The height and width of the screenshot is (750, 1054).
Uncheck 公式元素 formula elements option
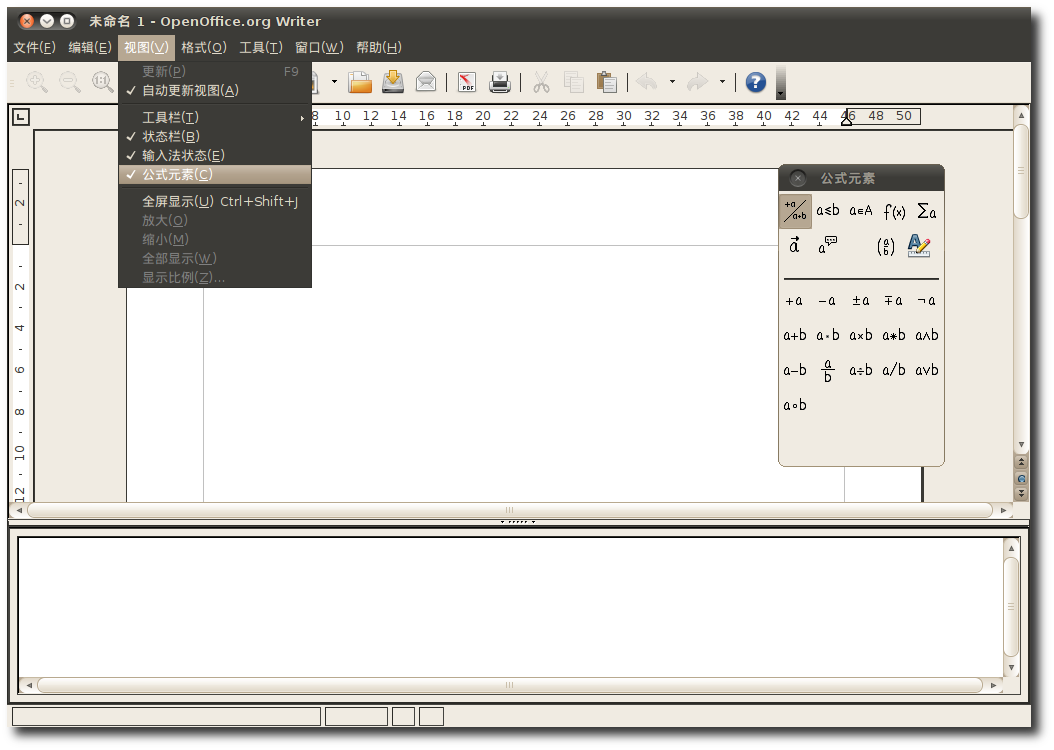177,175
